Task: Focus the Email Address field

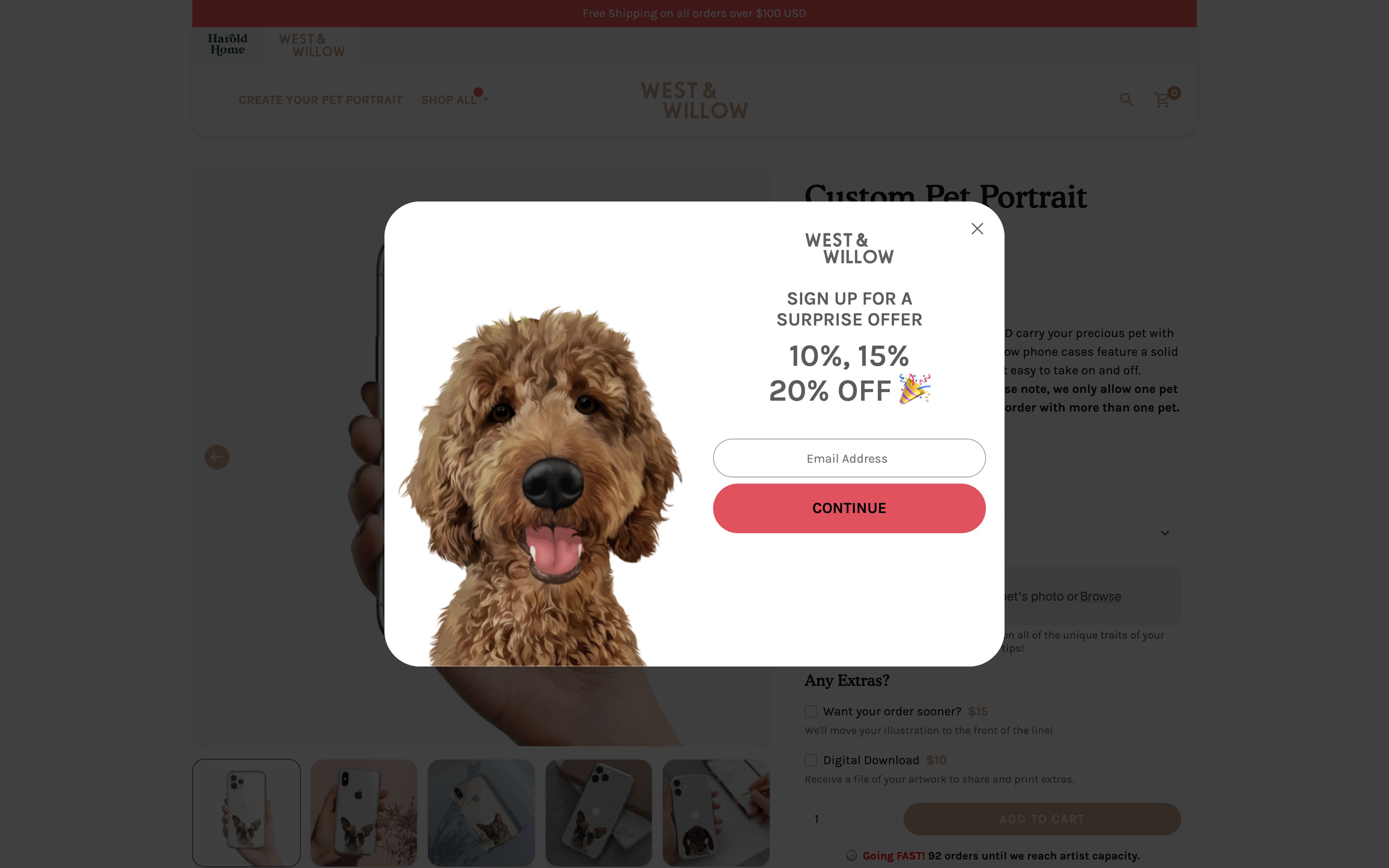Action: (849, 458)
